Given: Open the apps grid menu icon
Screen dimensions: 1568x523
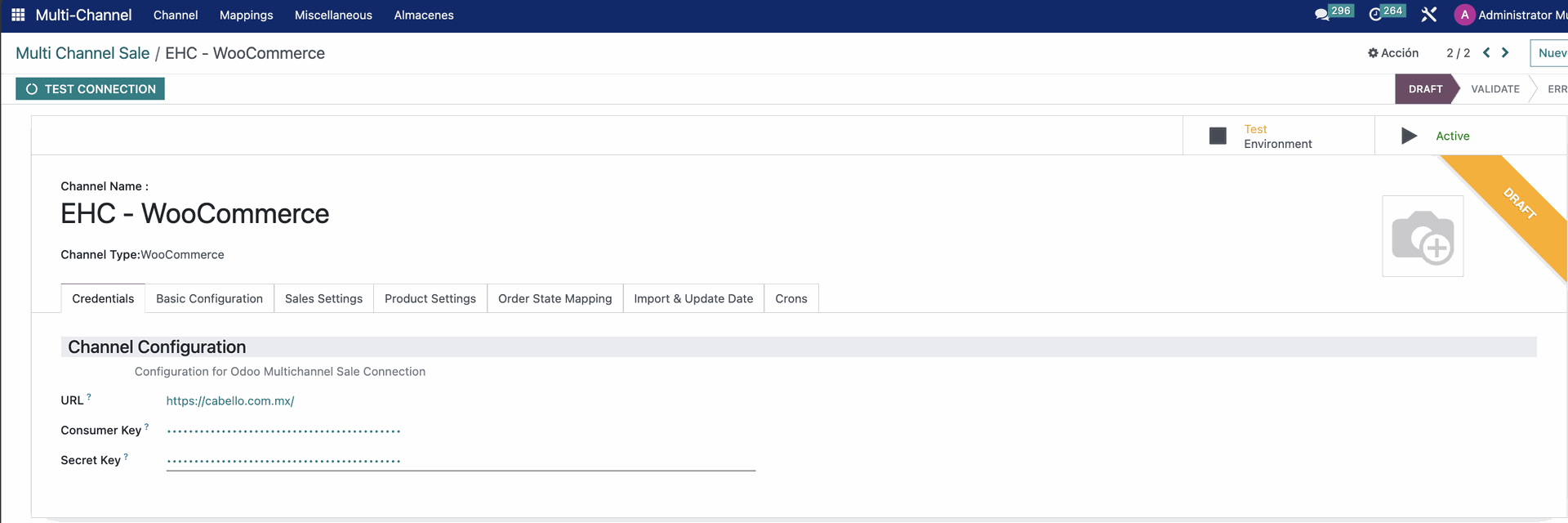Looking at the screenshot, I should click(18, 15).
